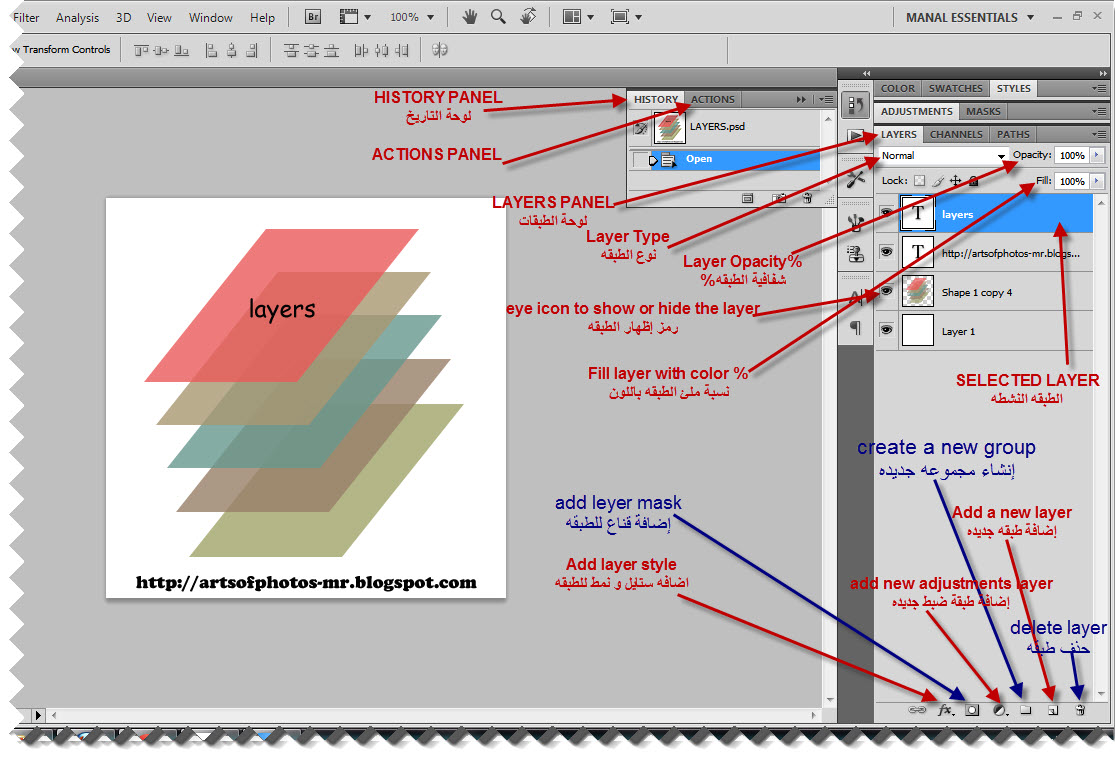Screen dimensions: 1115x765
Task: Click the Shape 1 copy 4 layer thumbnail
Action: [917, 291]
